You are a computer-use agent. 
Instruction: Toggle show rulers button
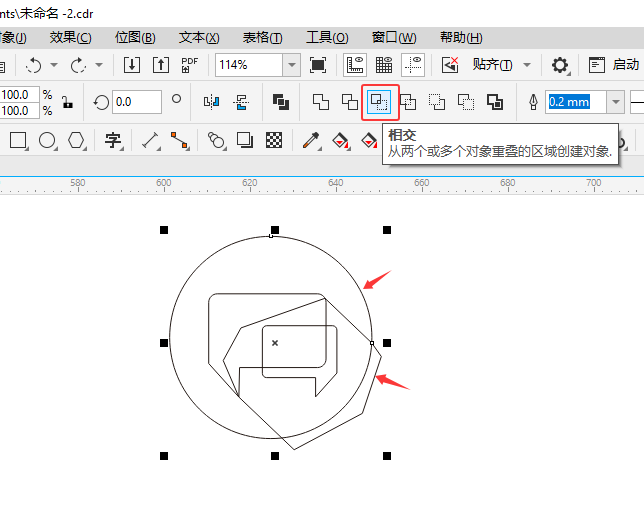[x=355, y=65]
